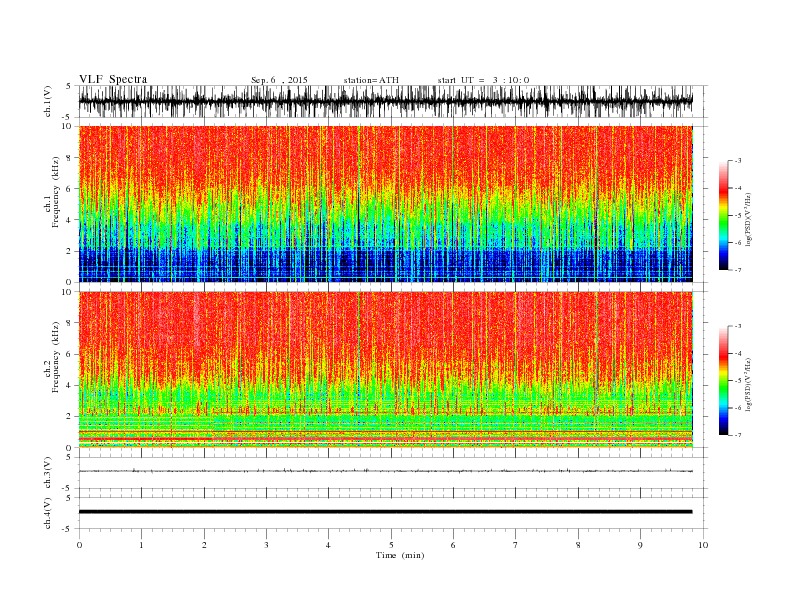Screen dimensions: 792x612
Task: Click the '2' time axis tick label
Action: tap(204, 545)
